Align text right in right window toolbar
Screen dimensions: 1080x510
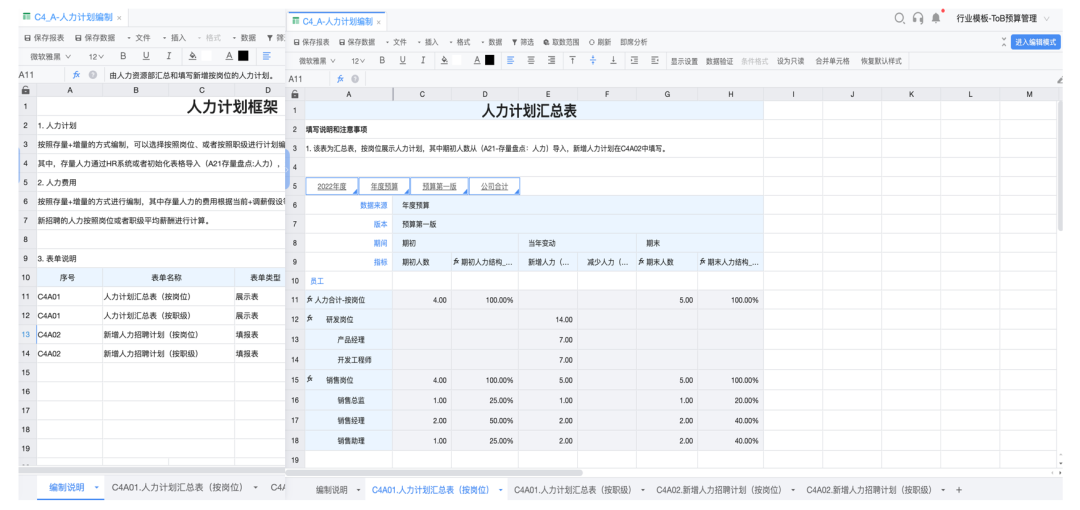[552, 61]
